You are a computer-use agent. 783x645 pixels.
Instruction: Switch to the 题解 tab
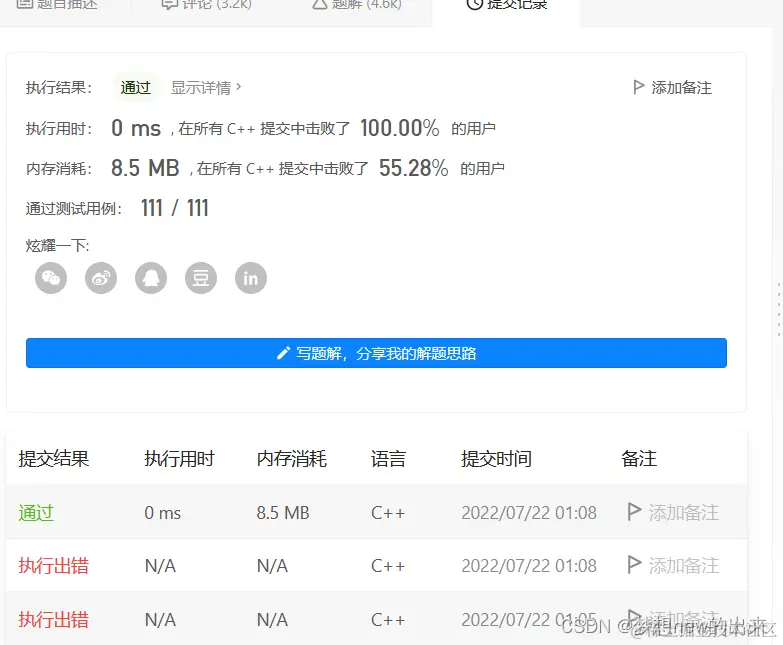coord(357,5)
